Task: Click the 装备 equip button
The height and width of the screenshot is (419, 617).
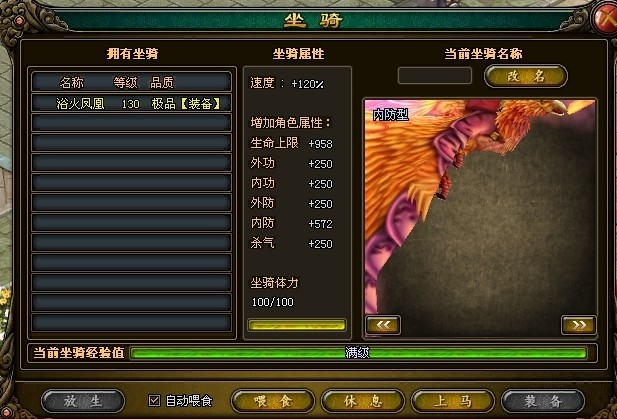Action: [543, 401]
